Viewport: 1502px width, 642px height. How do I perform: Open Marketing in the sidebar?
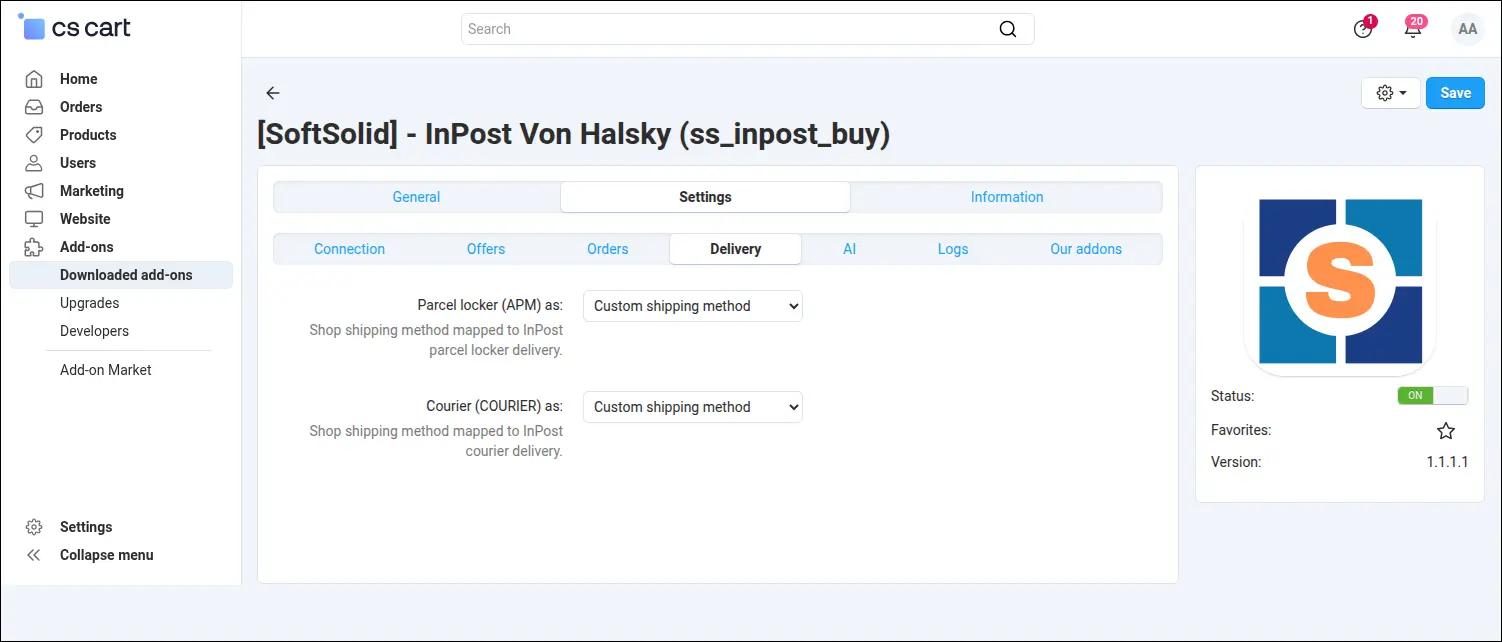tap(92, 191)
